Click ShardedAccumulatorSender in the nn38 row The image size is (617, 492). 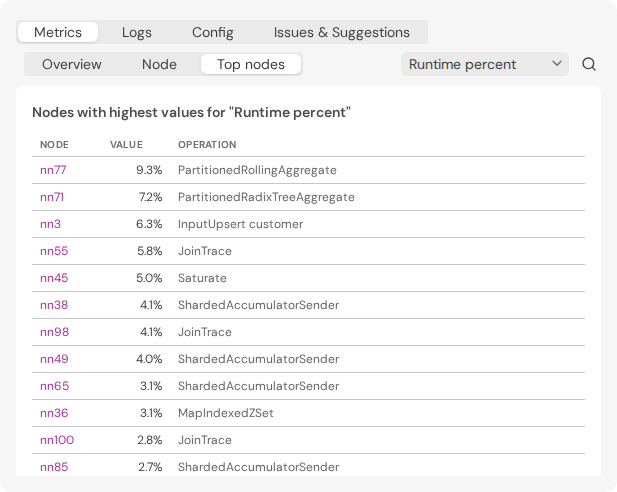pos(259,305)
